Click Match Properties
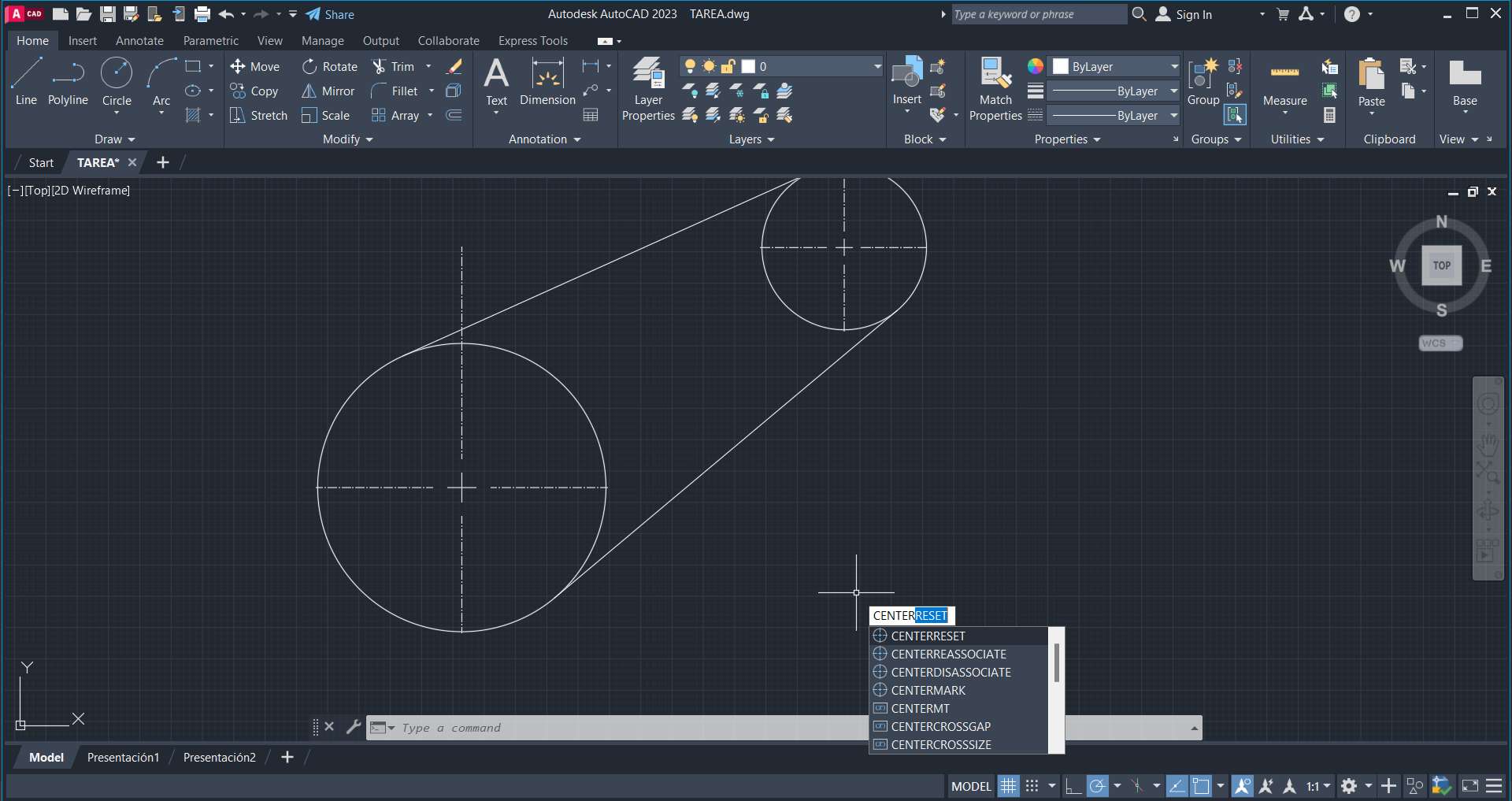Viewport: 1512px width, 801px height. [995, 88]
